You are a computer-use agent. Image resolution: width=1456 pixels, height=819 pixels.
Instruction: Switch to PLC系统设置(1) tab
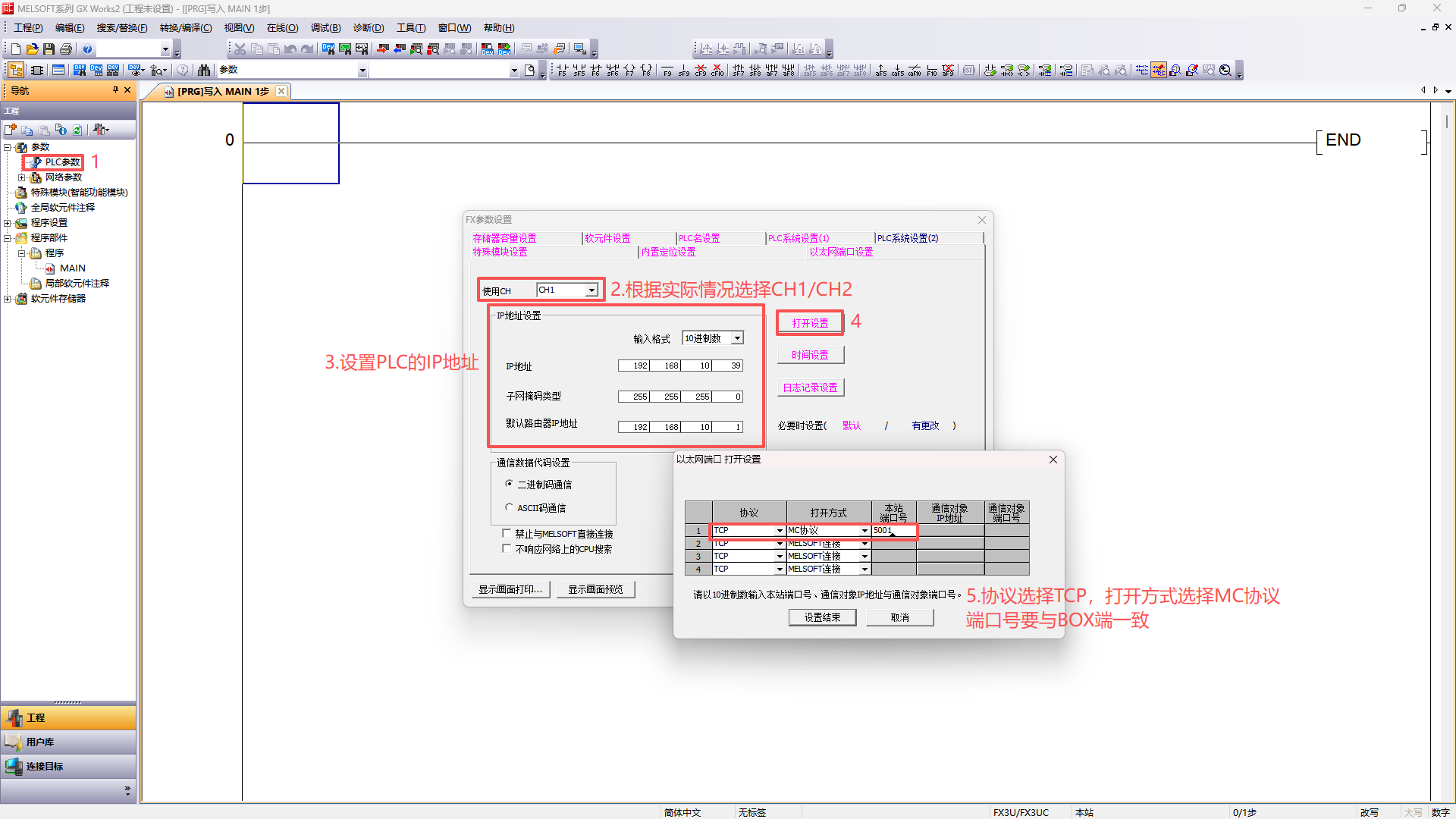[799, 238]
